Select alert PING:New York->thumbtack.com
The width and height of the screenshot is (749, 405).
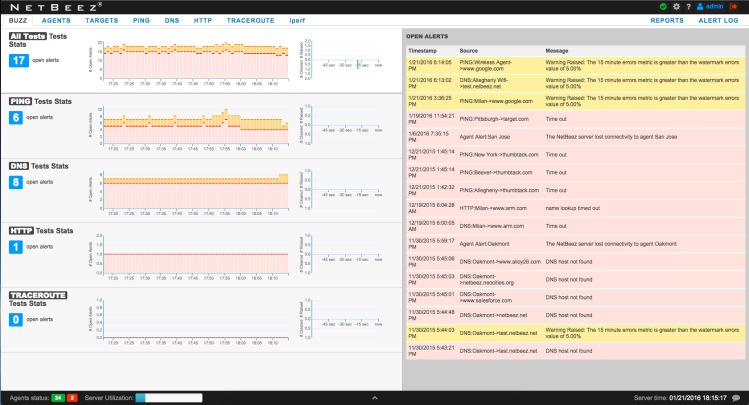coord(576,155)
